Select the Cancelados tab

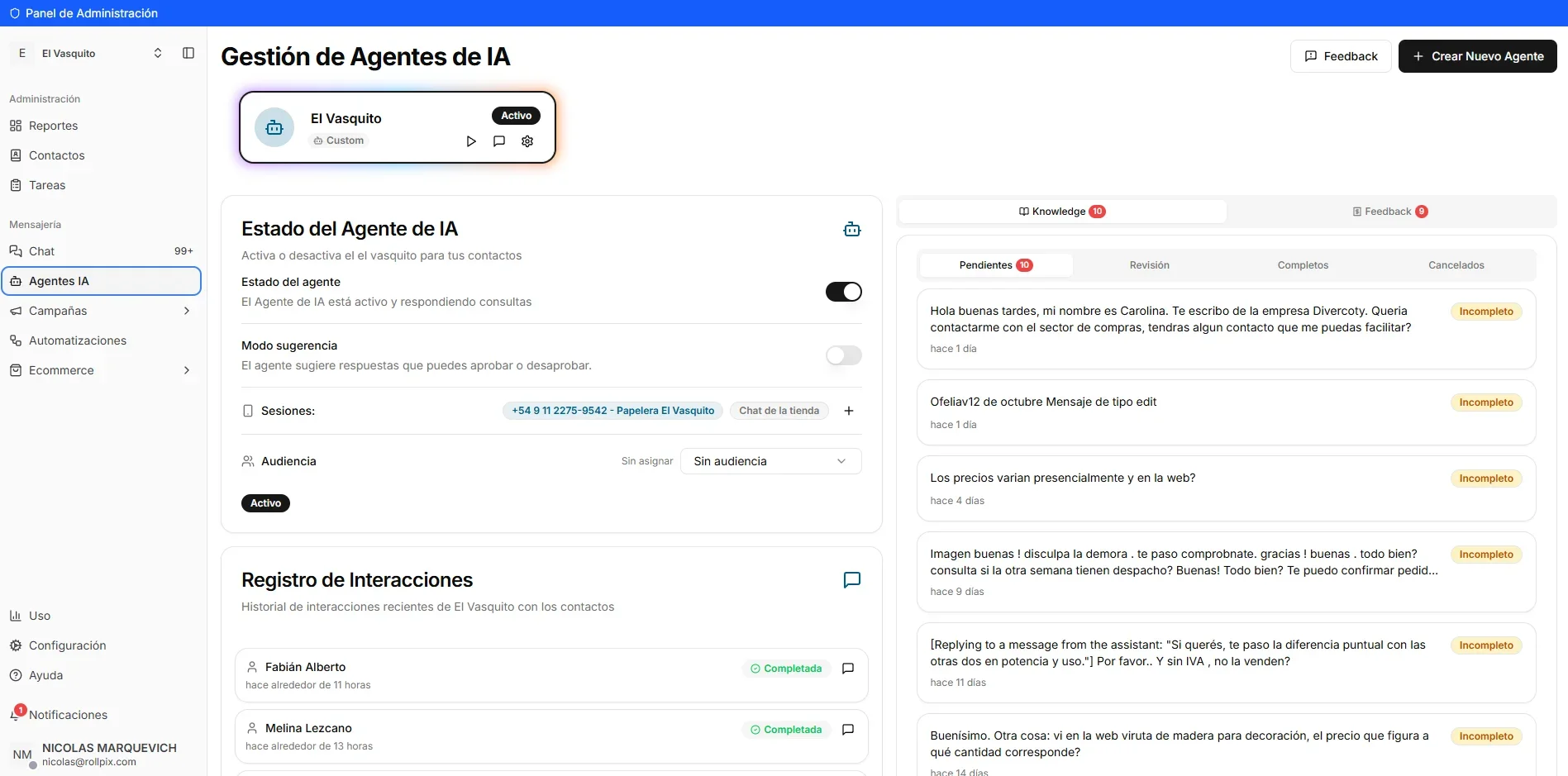coord(1456,265)
